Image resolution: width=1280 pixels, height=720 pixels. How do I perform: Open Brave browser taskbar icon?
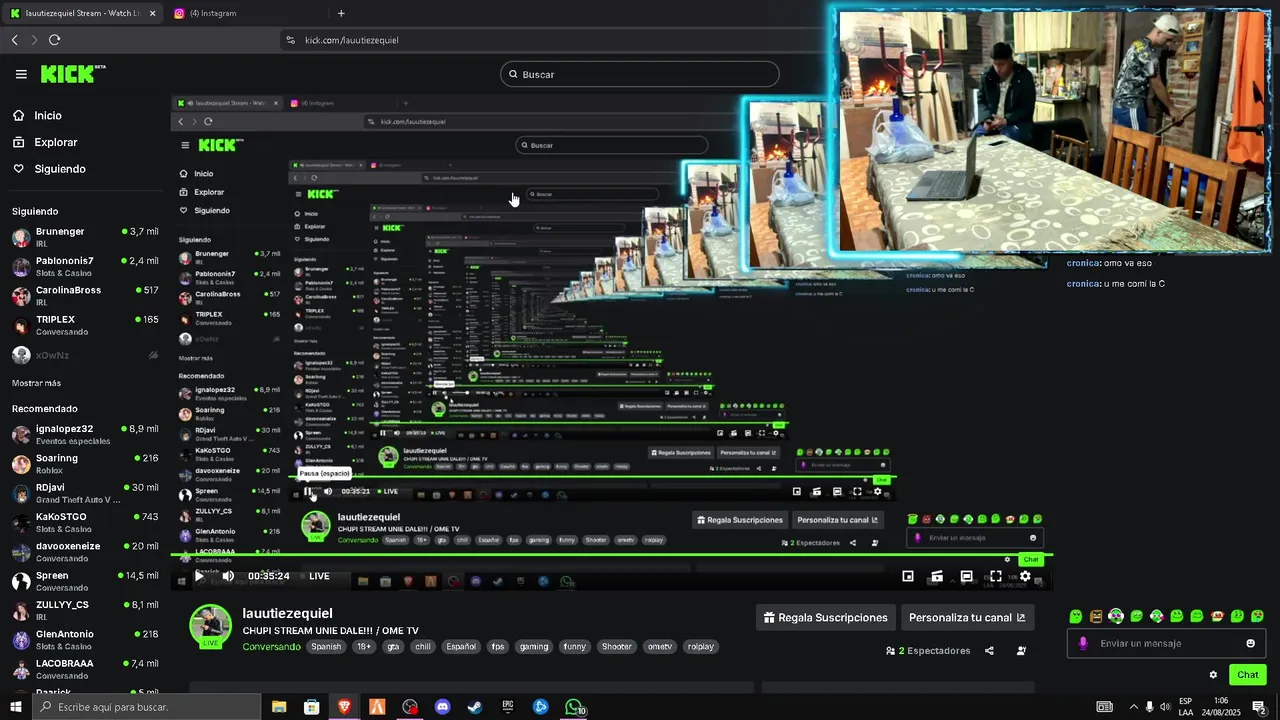click(345, 707)
